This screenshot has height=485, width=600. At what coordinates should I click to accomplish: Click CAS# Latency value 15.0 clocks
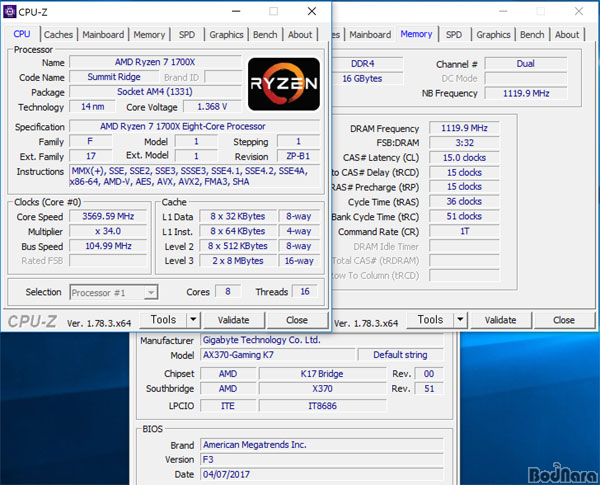(464, 157)
